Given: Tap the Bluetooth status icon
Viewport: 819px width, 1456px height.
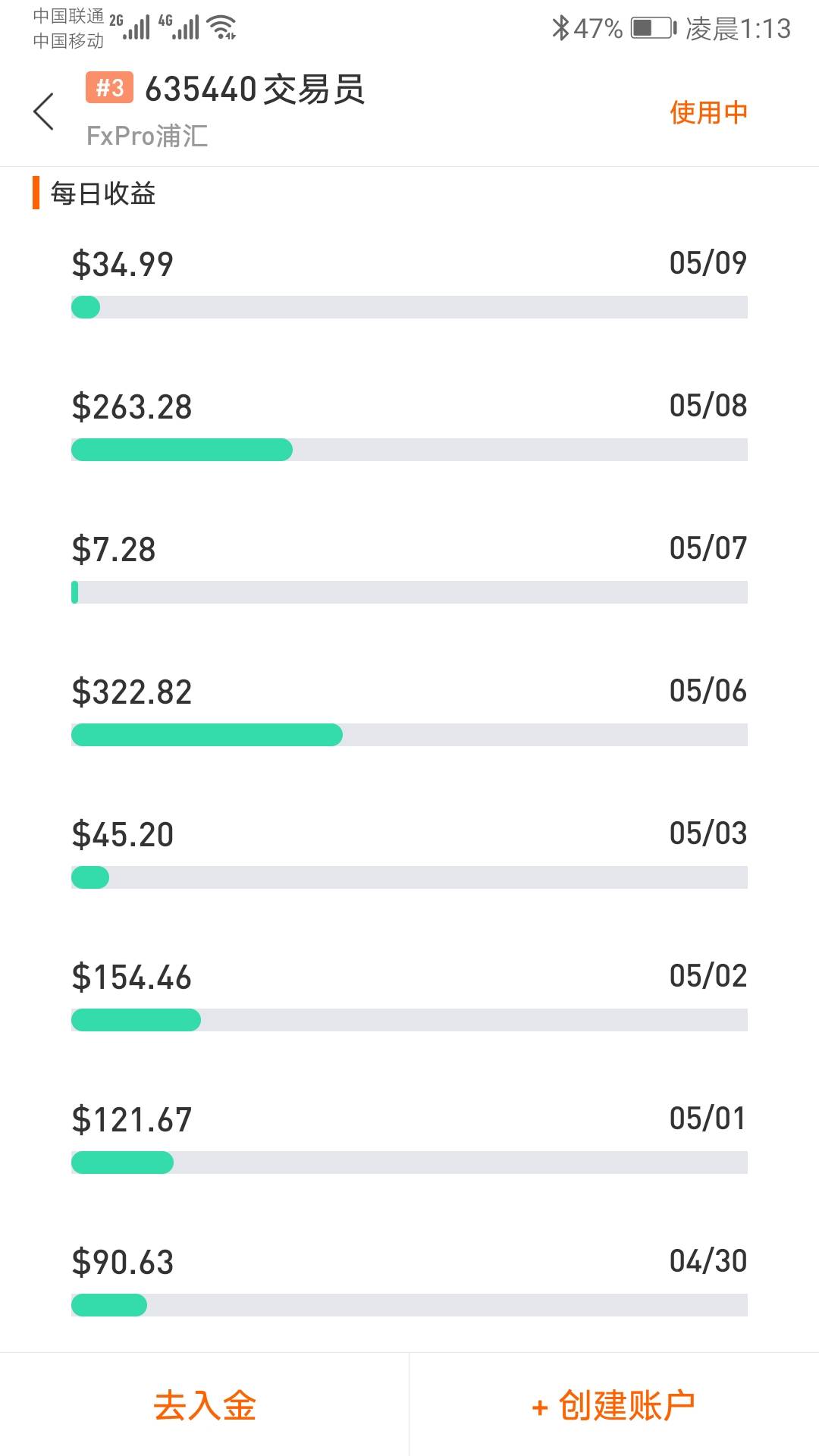Looking at the screenshot, I should pyautogui.click(x=560, y=28).
